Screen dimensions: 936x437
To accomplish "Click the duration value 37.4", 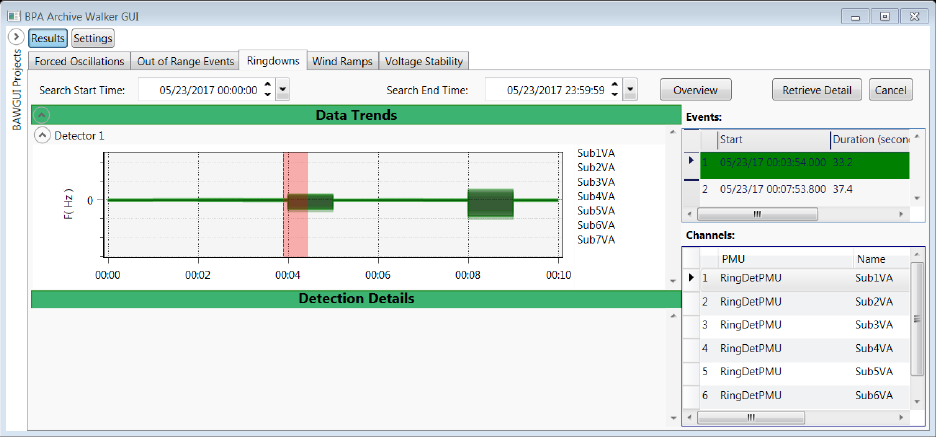I will tap(842, 189).
